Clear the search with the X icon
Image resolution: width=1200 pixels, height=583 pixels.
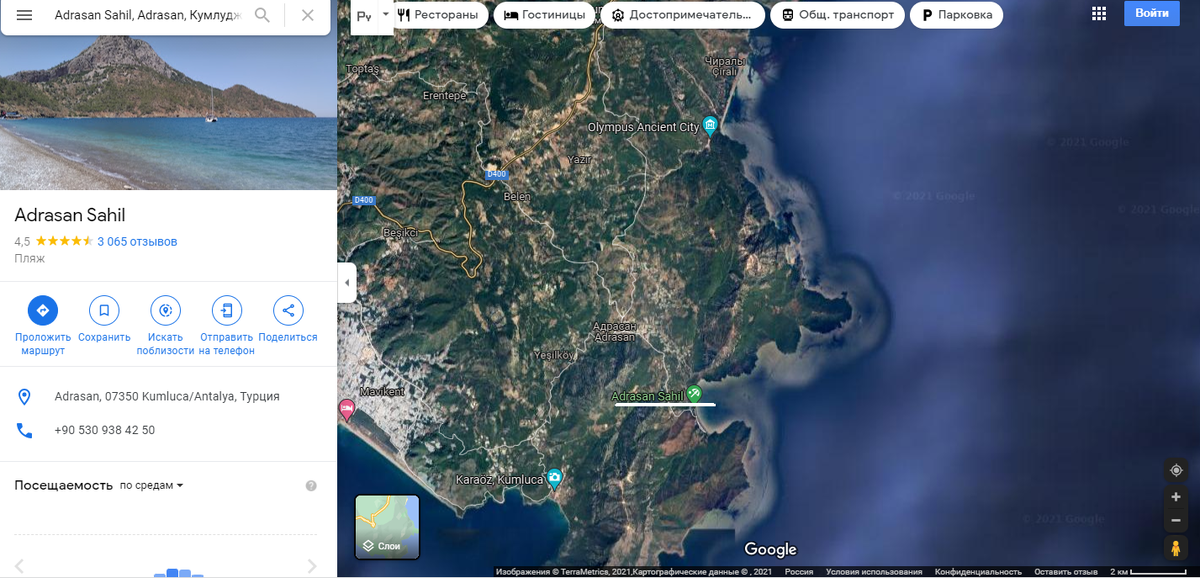point(308,15)
